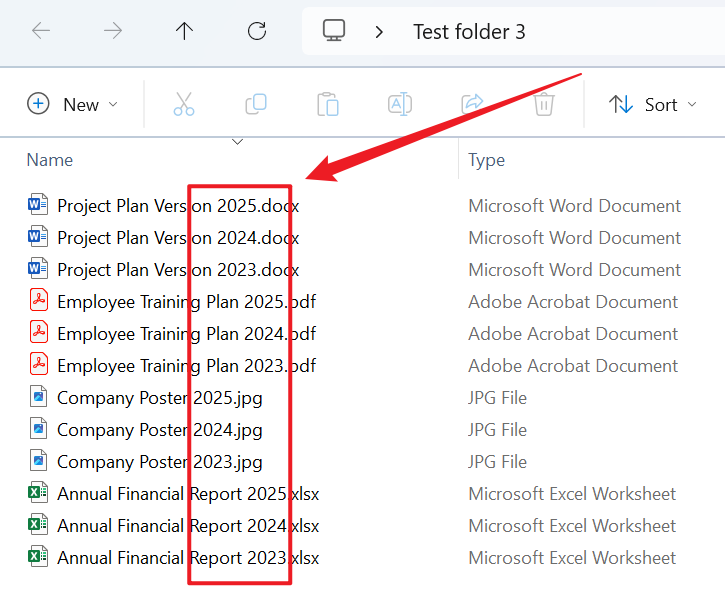
Task: Click the Copy icon in toolbar
Action: pos(256,104)
